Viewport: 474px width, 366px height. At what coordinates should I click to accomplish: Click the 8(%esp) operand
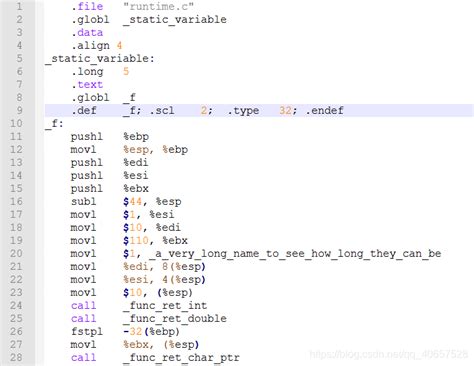184,266
